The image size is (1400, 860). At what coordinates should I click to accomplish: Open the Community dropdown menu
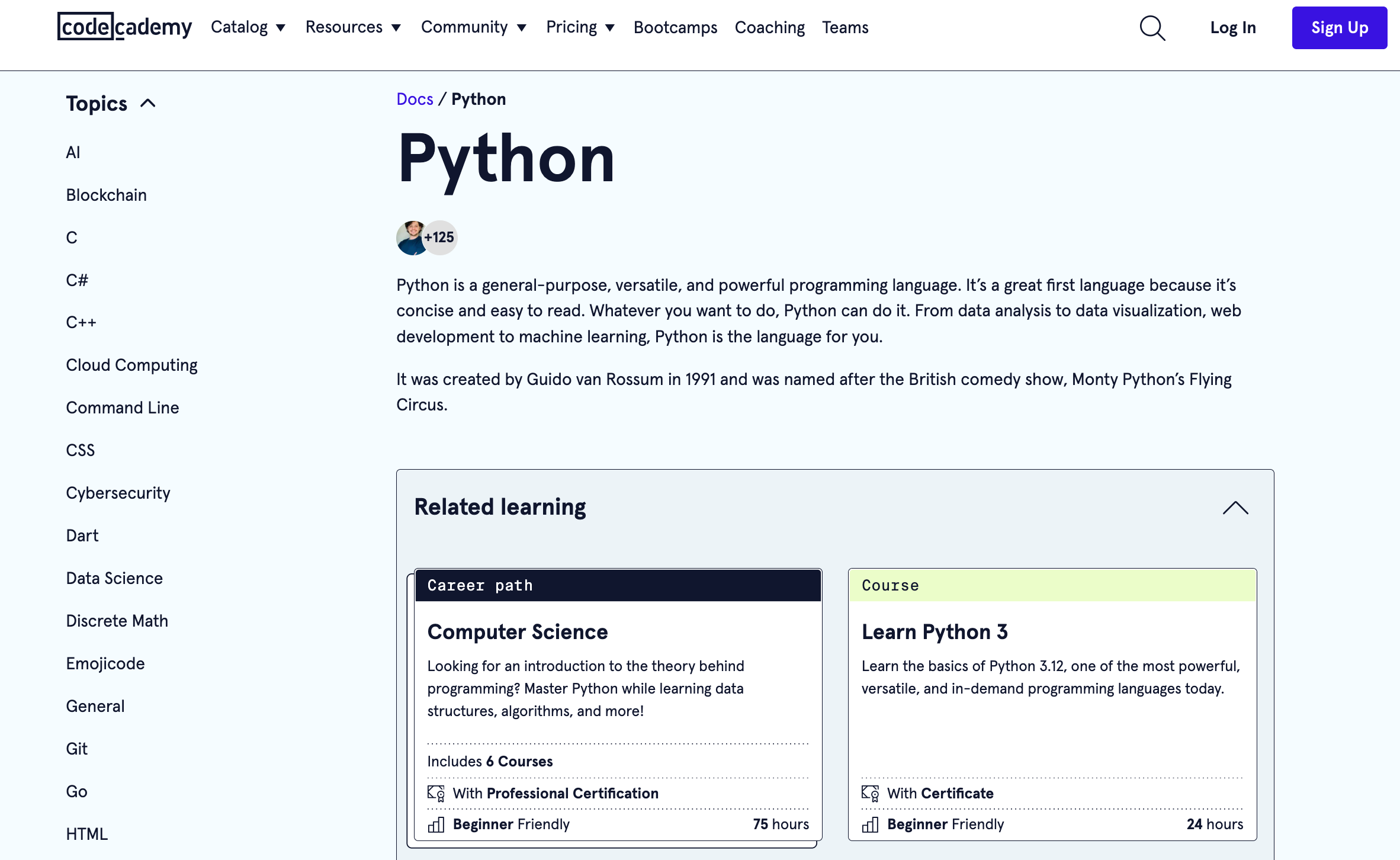(473, 27)
